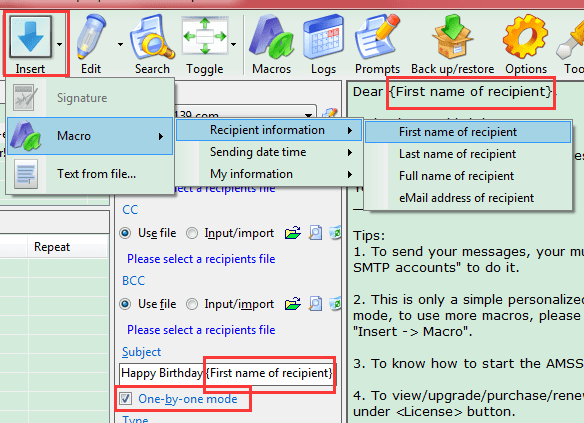Open the Insert button dropdown arrow
The height and width of the screenshot is (423, 584).
60,44
